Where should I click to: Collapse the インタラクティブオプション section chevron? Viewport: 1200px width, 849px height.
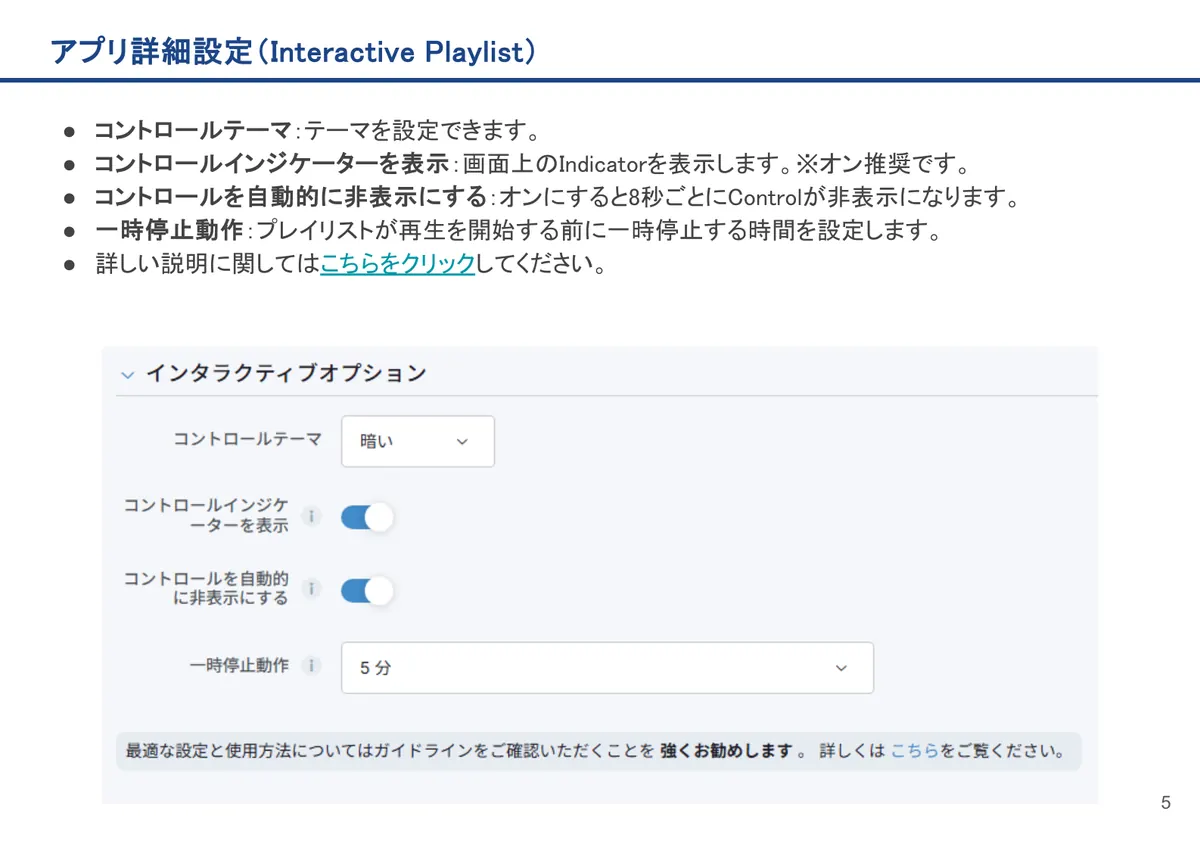(x=127, y=375)
